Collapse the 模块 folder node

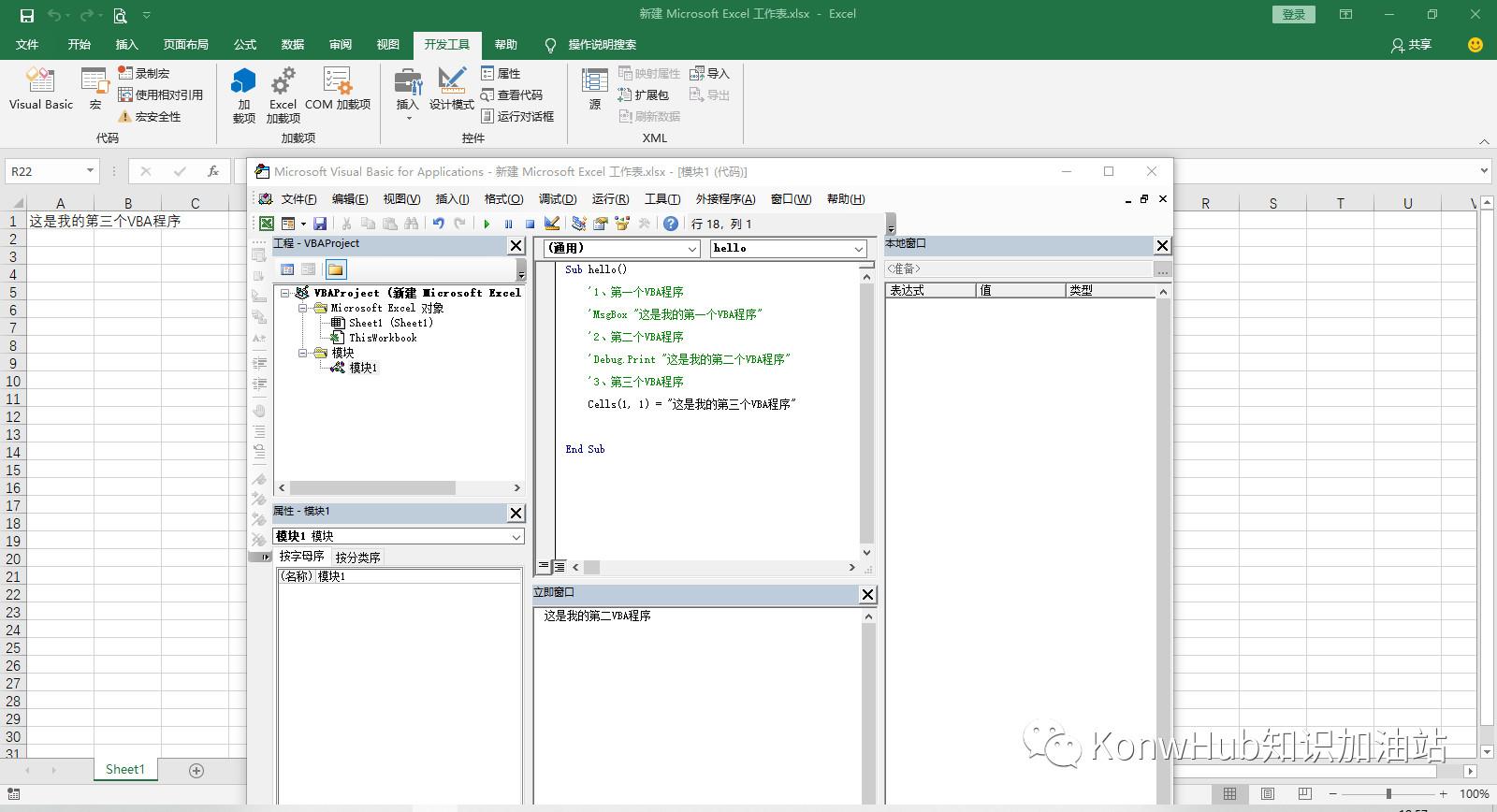[x=303, y=353]
